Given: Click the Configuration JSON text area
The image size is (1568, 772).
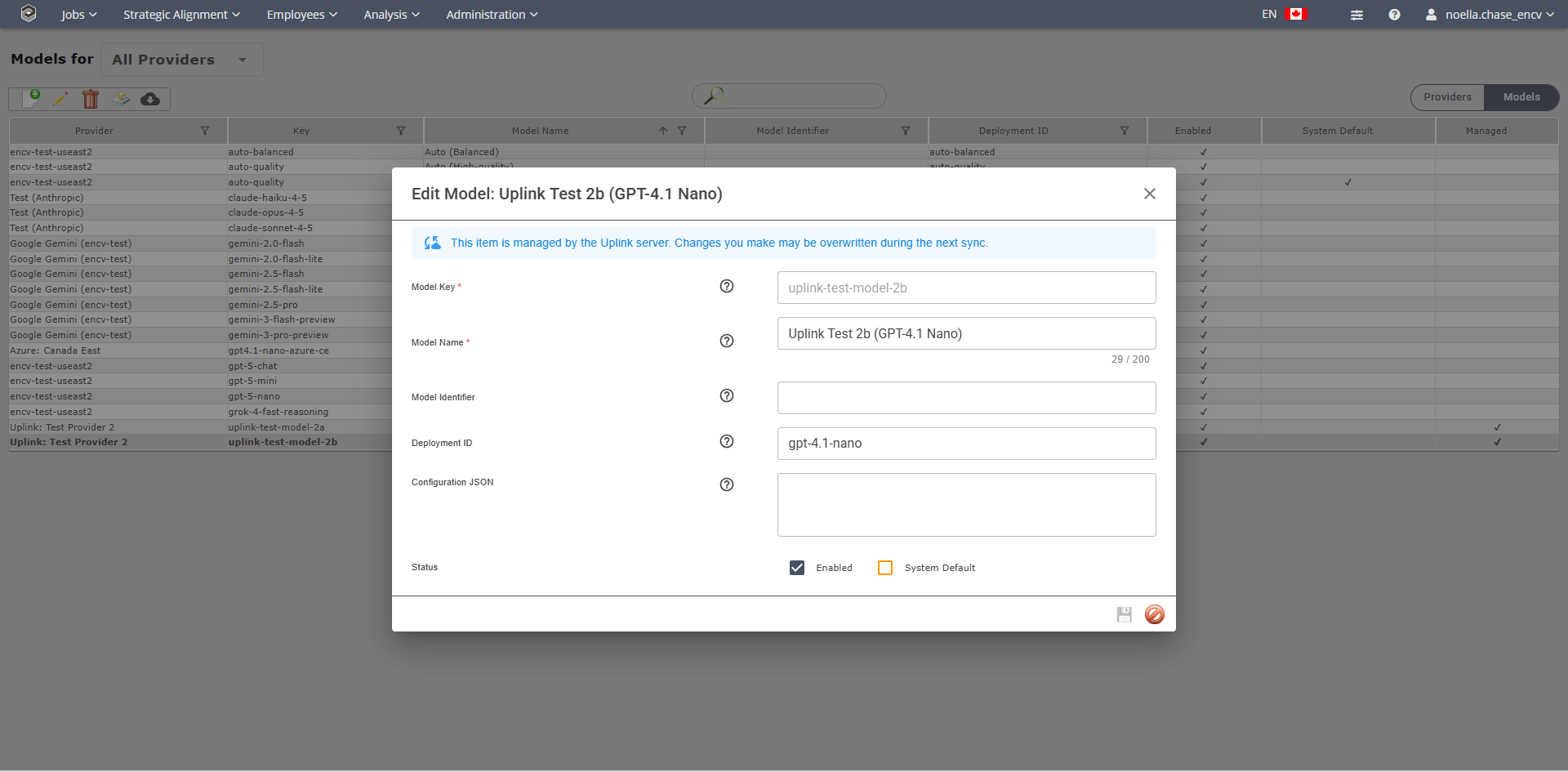Looking at the screenshot, I should [x=966, y=505].
